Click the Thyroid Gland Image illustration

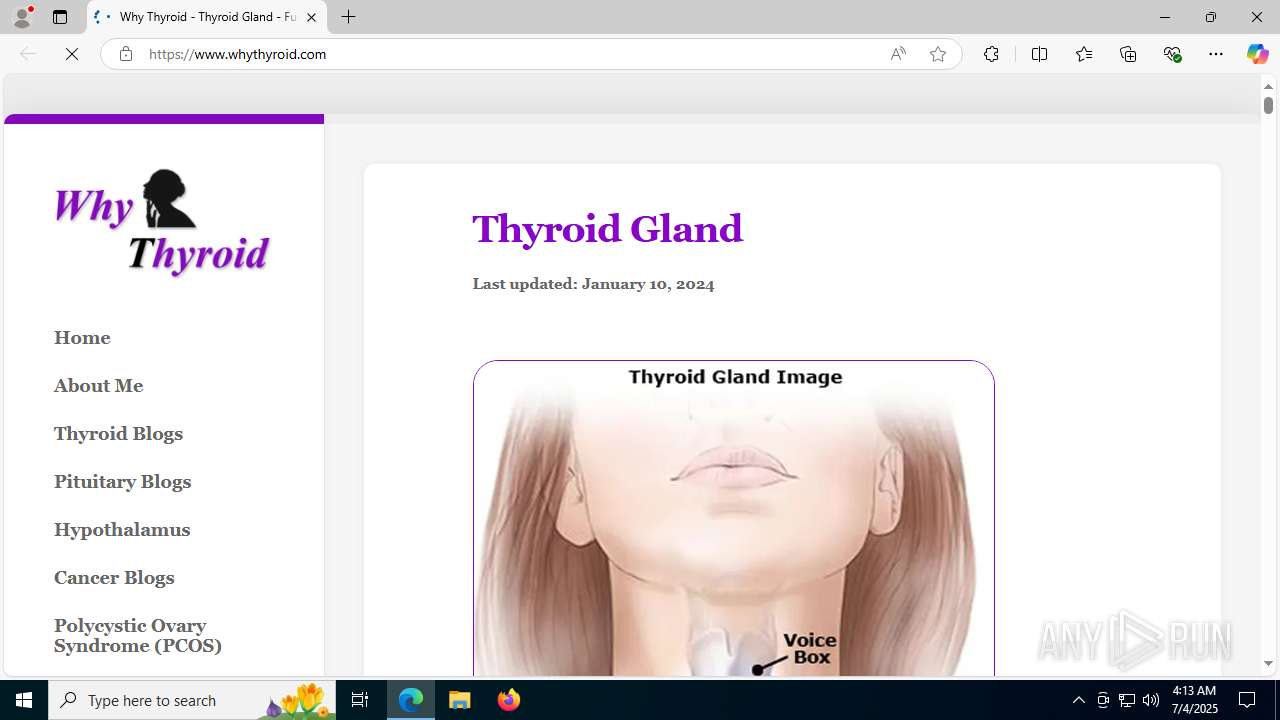click(x=734, y=518)
